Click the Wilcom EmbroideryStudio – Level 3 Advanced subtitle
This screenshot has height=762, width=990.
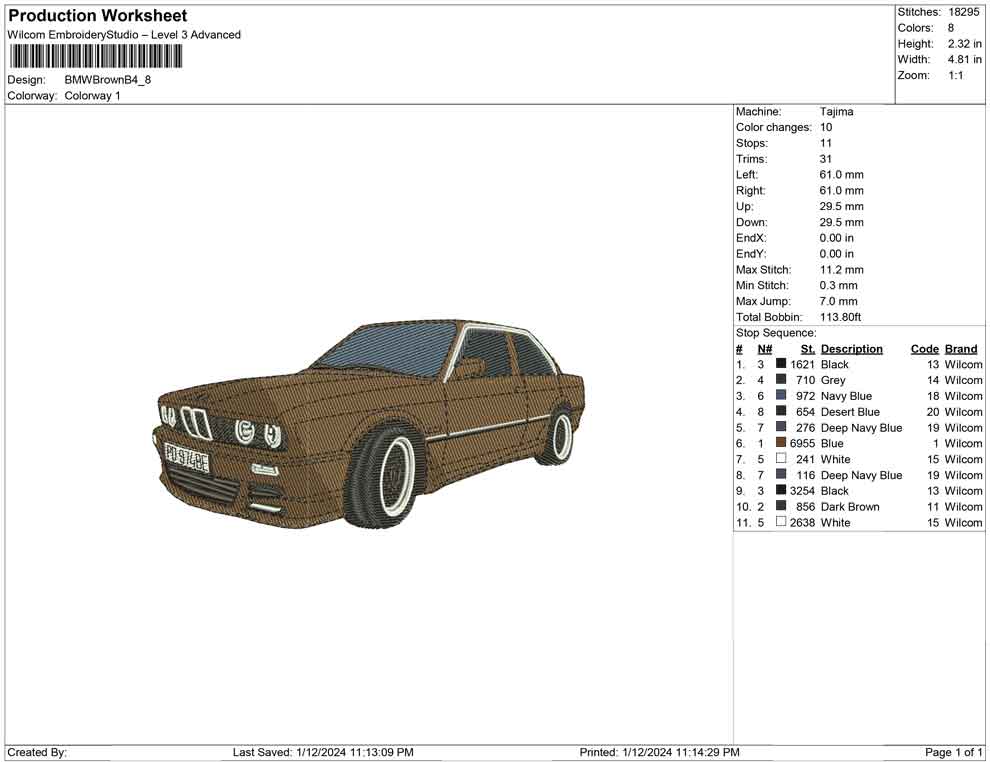point(124,35)
